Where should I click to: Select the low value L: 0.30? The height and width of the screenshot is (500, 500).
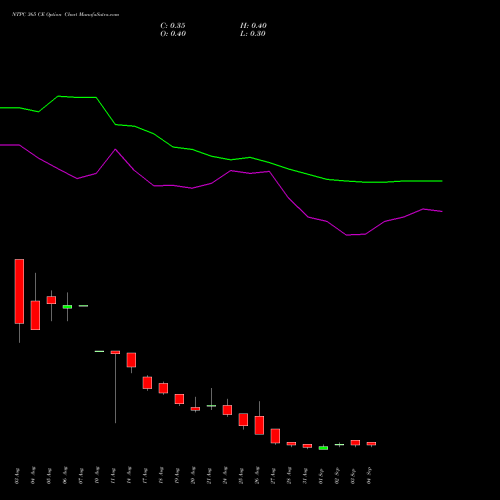253,34
